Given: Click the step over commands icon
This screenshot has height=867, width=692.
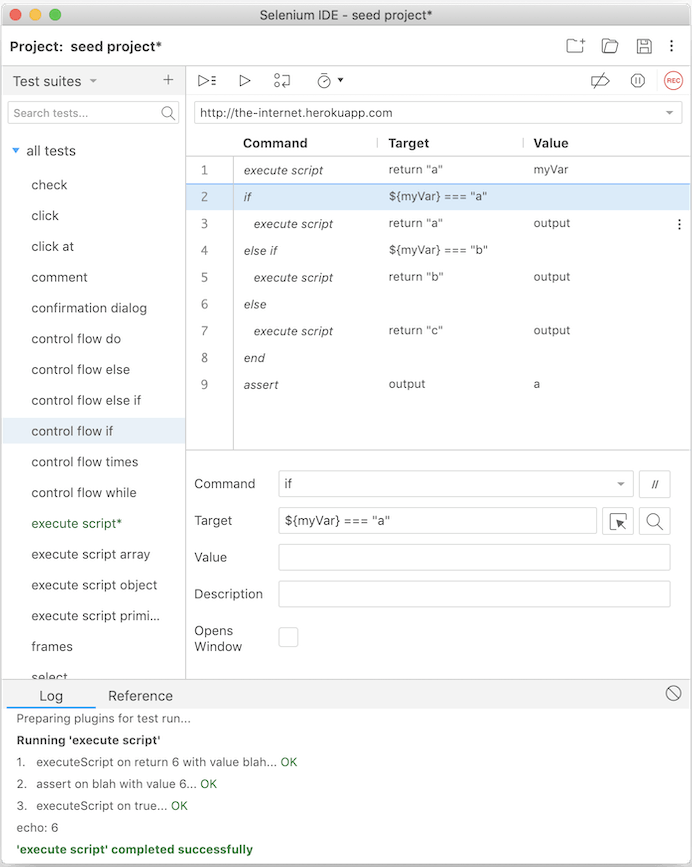Looking at the screenshot, I should (x=282, y=81).
